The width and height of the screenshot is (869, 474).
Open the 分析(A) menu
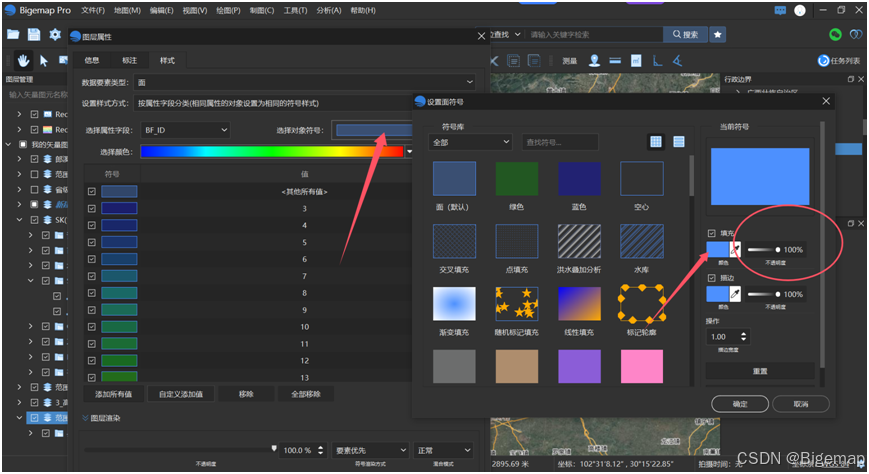point(329,11)
